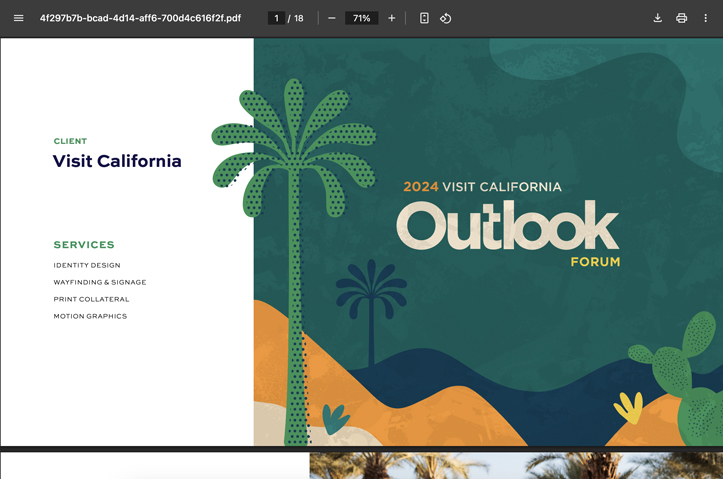Screen dimensions: 723x479
Task: Toggle fit to page icon
Action: click(x=424, y=18)
